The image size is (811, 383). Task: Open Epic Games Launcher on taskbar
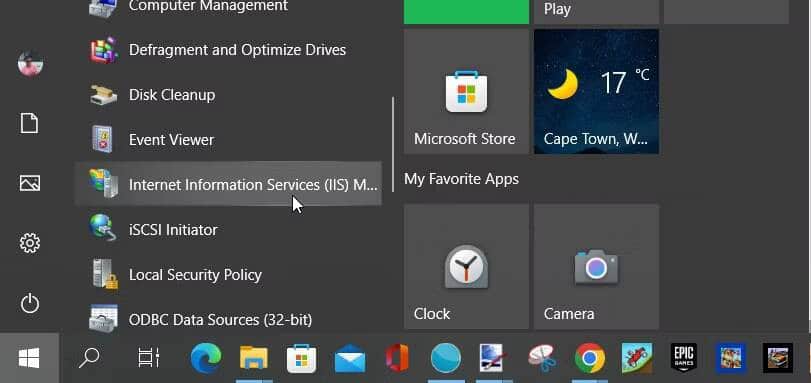684,358
